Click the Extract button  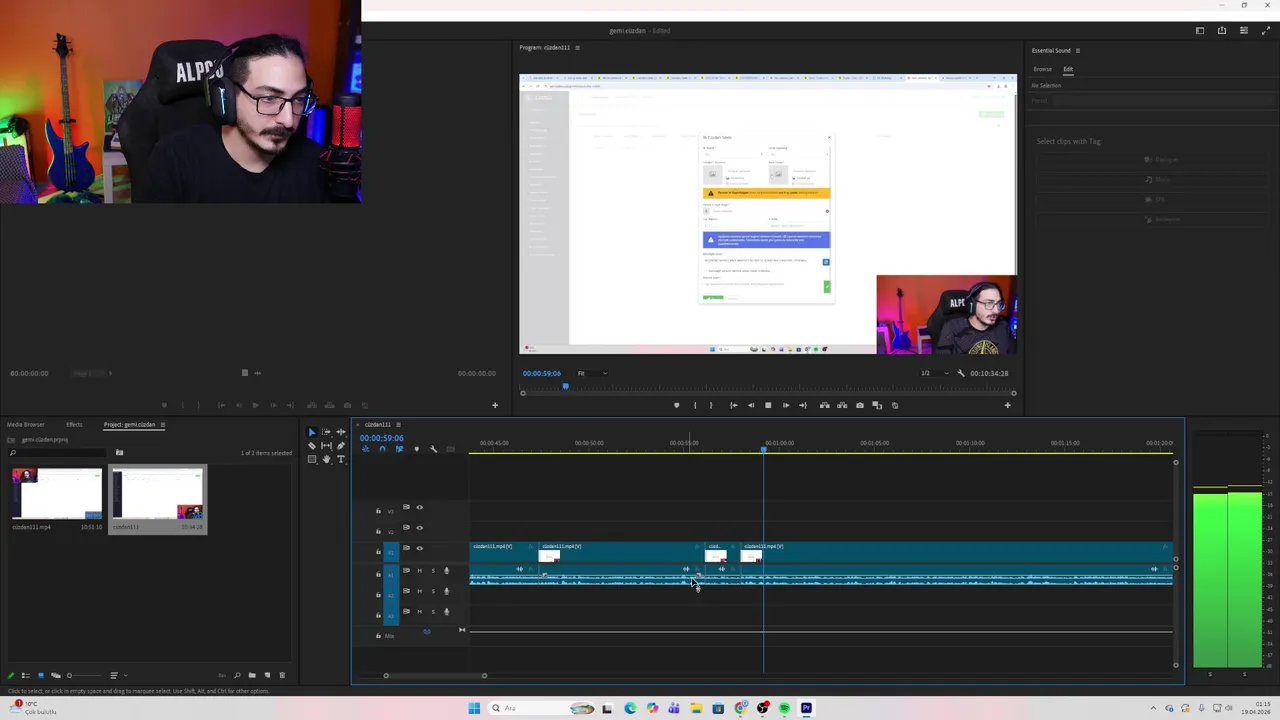842,405
